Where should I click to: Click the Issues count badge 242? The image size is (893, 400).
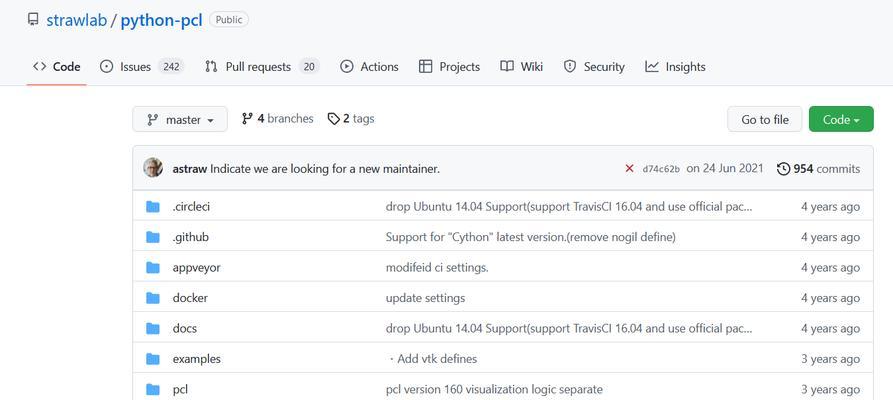pyautogui.click(x=171, y=67)
